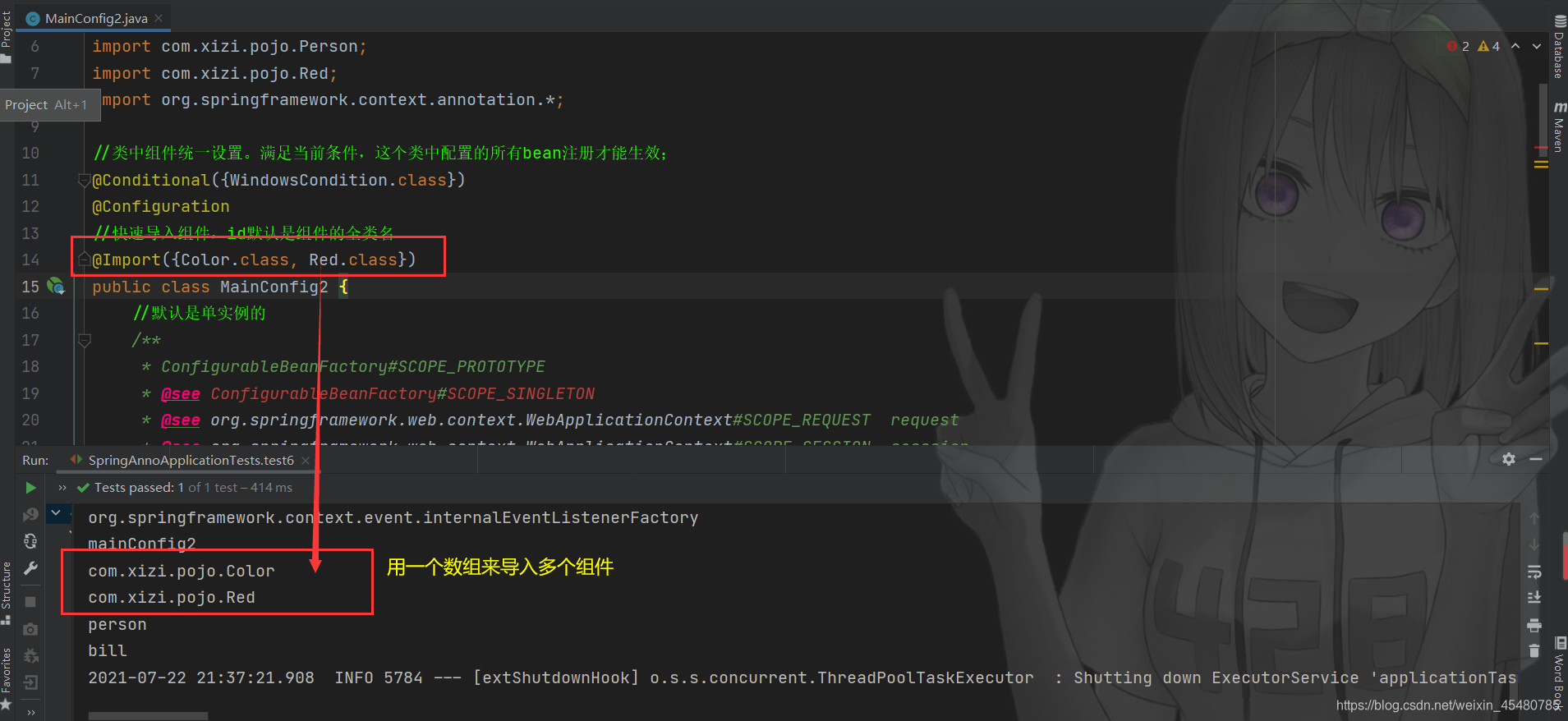Image resolution: width=1568 pixels, height=721 pixels.
Task: Click console line mainConfig2
Action: pos(142,544)
